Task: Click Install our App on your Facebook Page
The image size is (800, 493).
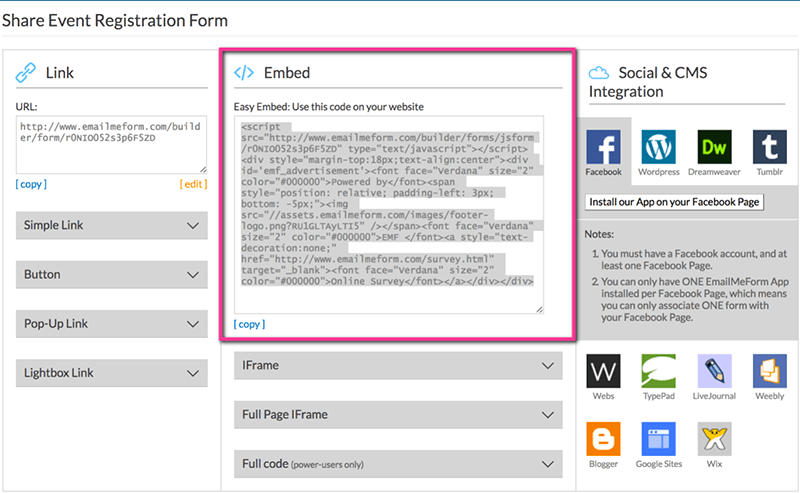Action: click(674, 202)
